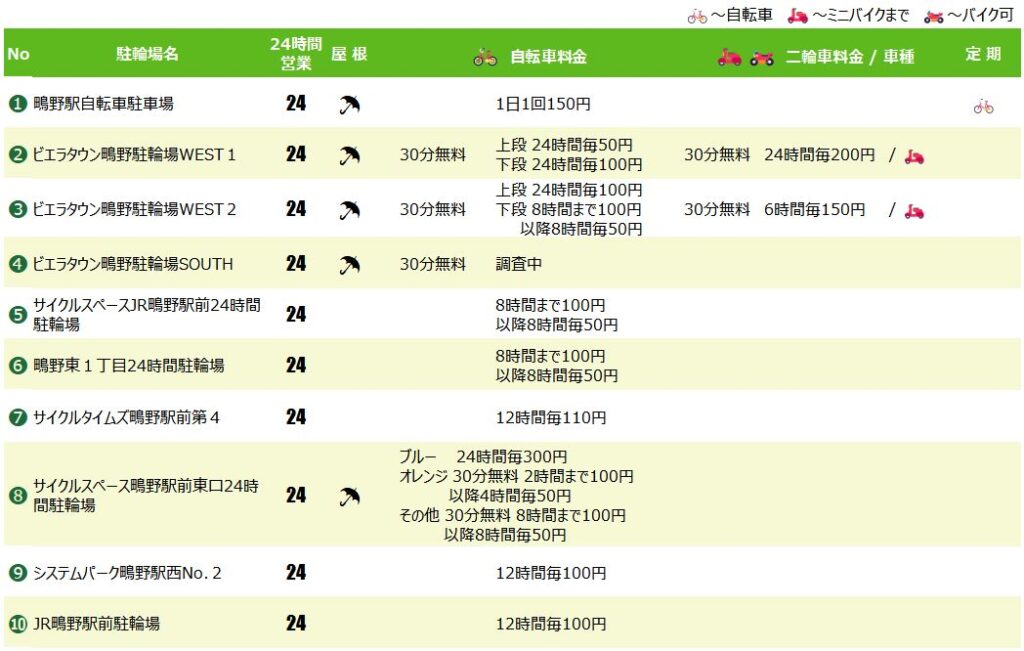Viewport: 1024px width, 651px height.
Task: Click the green number 10 circle badge
Action: [x=18, y=624]
